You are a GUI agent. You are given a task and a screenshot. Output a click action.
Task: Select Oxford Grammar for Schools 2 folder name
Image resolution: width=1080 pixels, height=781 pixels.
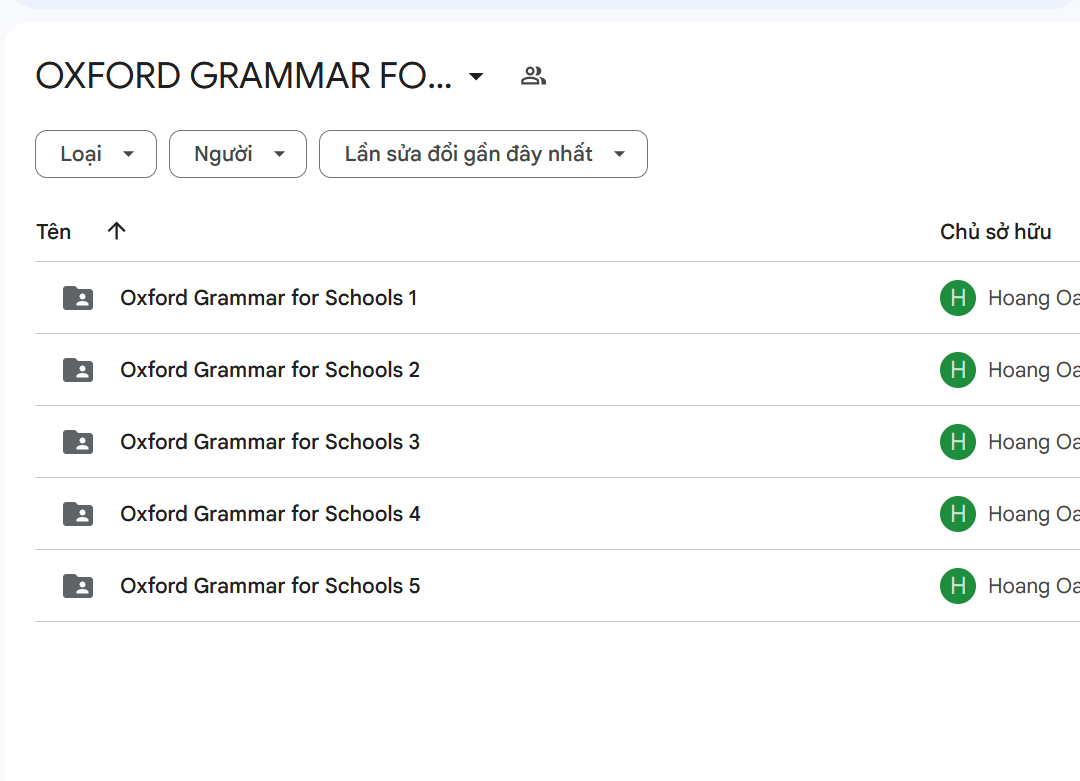pyautogui.click(x=269, y=370)
